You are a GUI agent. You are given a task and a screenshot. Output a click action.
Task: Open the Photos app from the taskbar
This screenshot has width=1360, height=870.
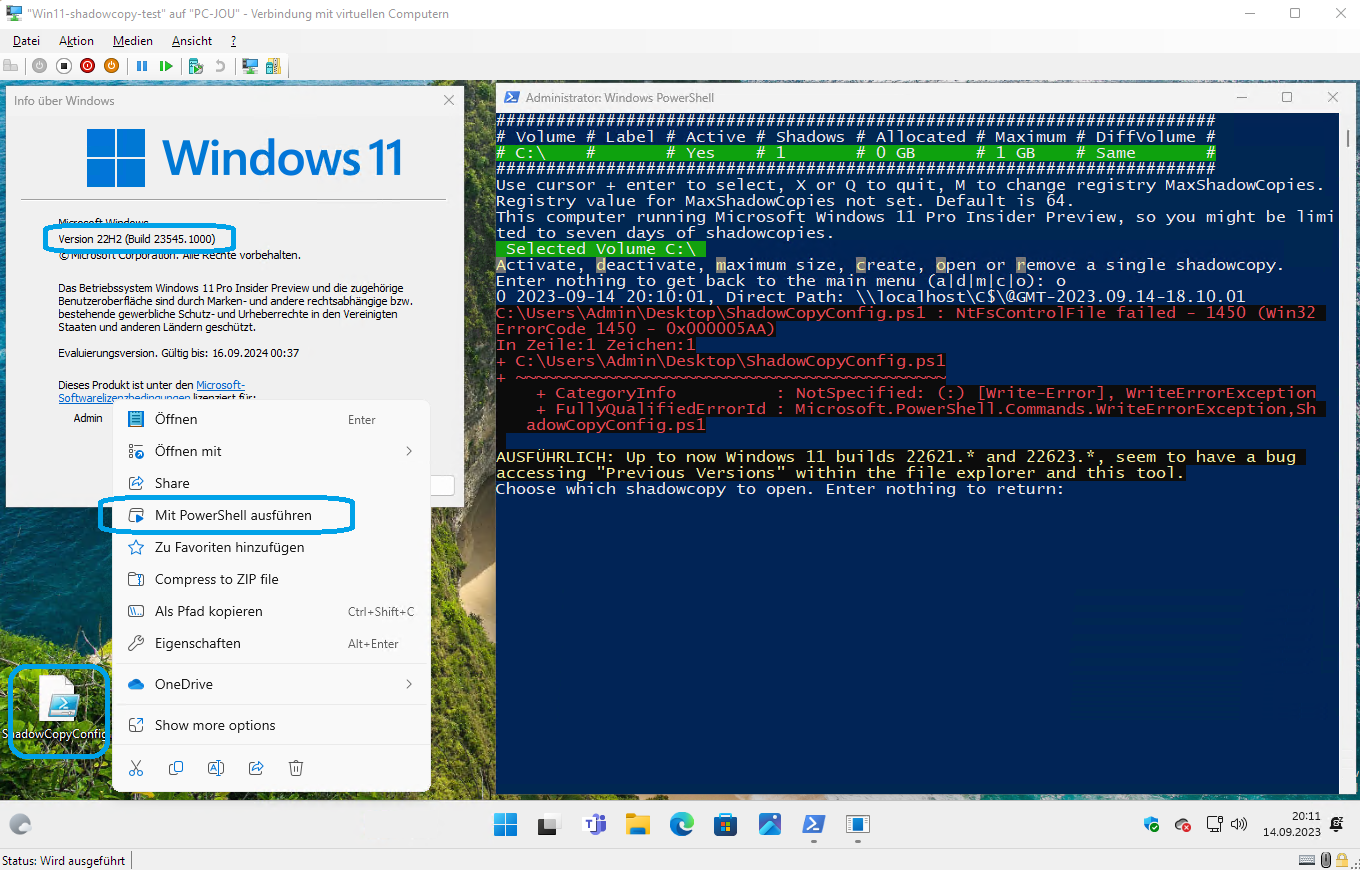pyautogui.click(x=769, y=825)
